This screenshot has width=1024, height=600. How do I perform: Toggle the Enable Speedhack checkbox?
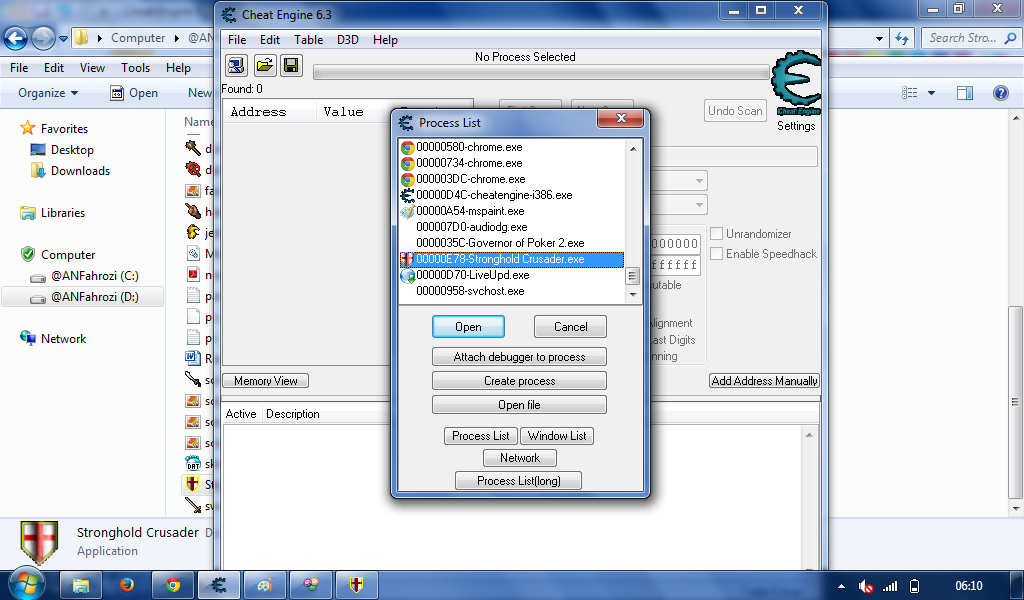click(x=716, y=253)
